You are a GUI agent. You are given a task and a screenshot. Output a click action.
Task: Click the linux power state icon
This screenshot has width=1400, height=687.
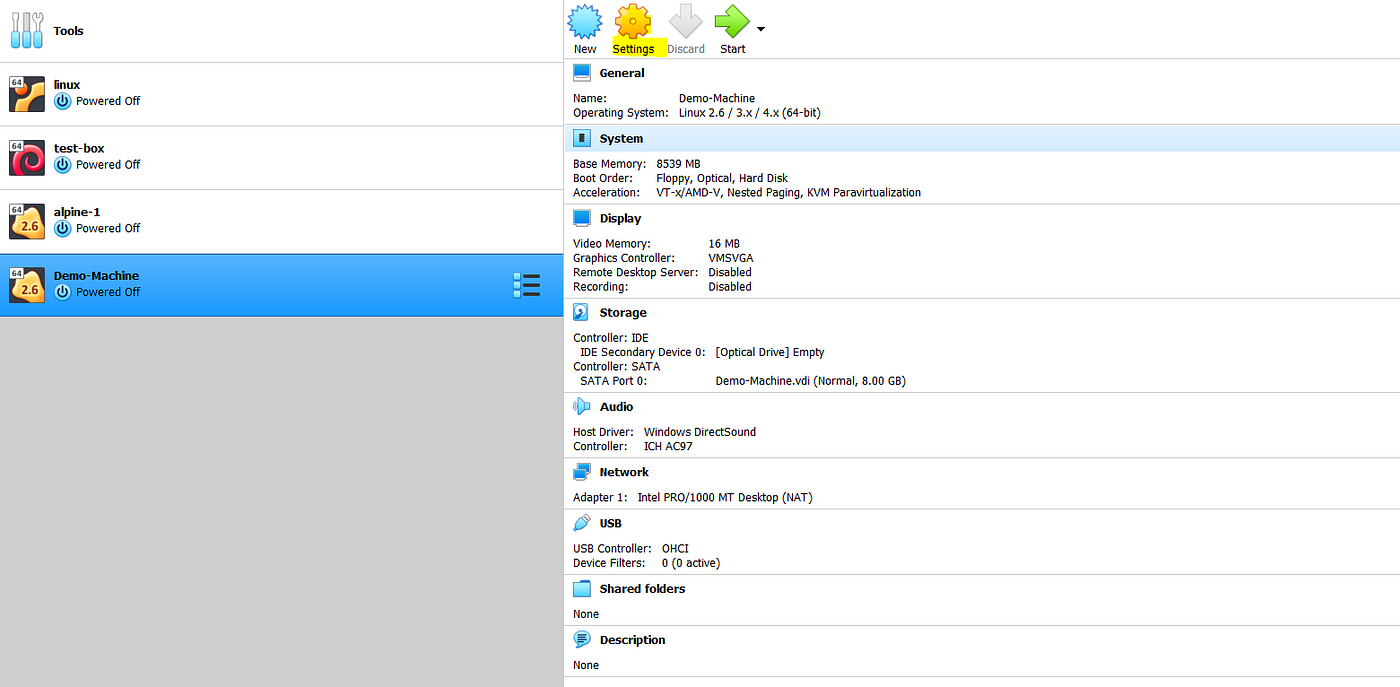tap(63, 101)
